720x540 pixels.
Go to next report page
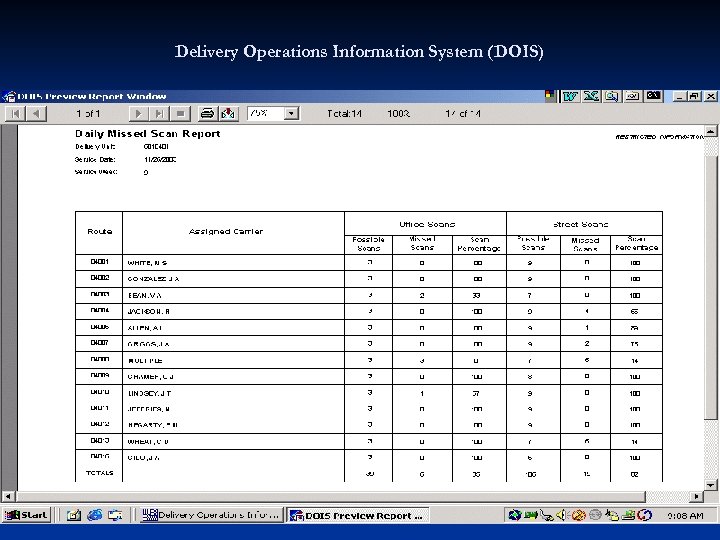pos(138,113)
